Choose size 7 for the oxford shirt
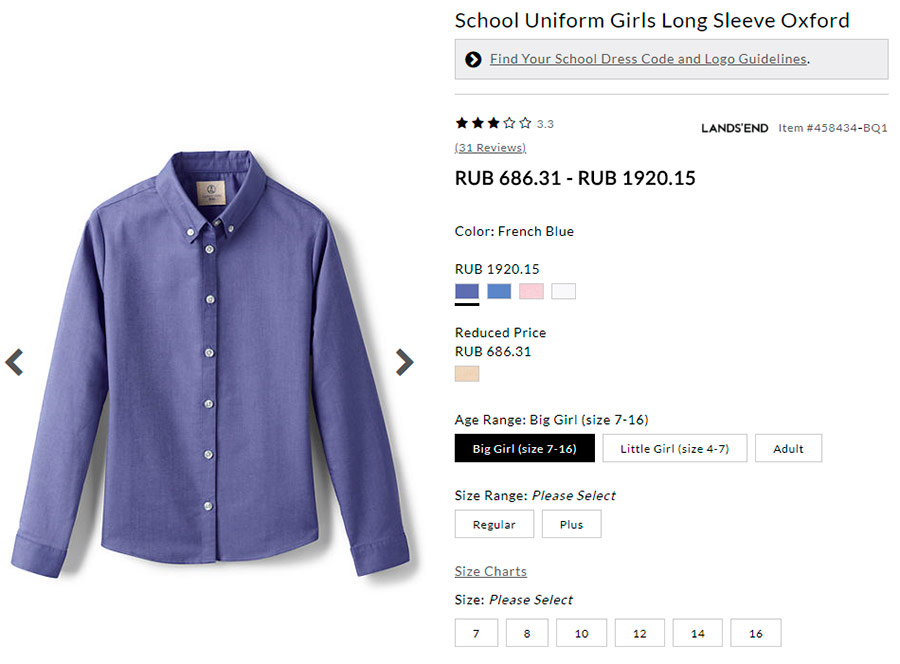Image resolution: width=900 pixels, height=664 pixels. point(476,632)
